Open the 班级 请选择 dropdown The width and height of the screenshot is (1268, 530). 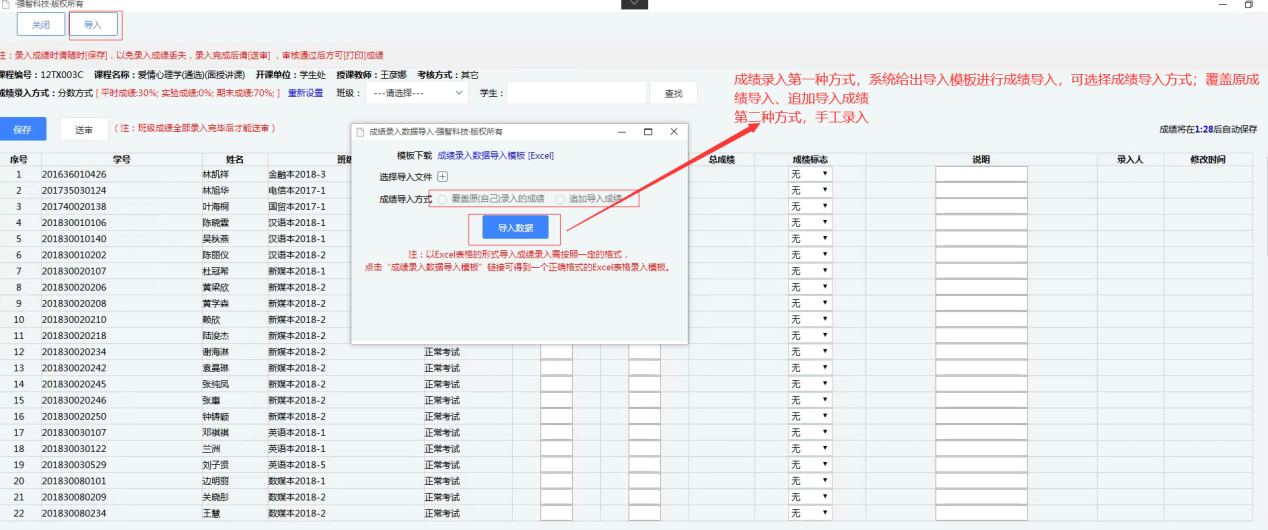[416, 93]
